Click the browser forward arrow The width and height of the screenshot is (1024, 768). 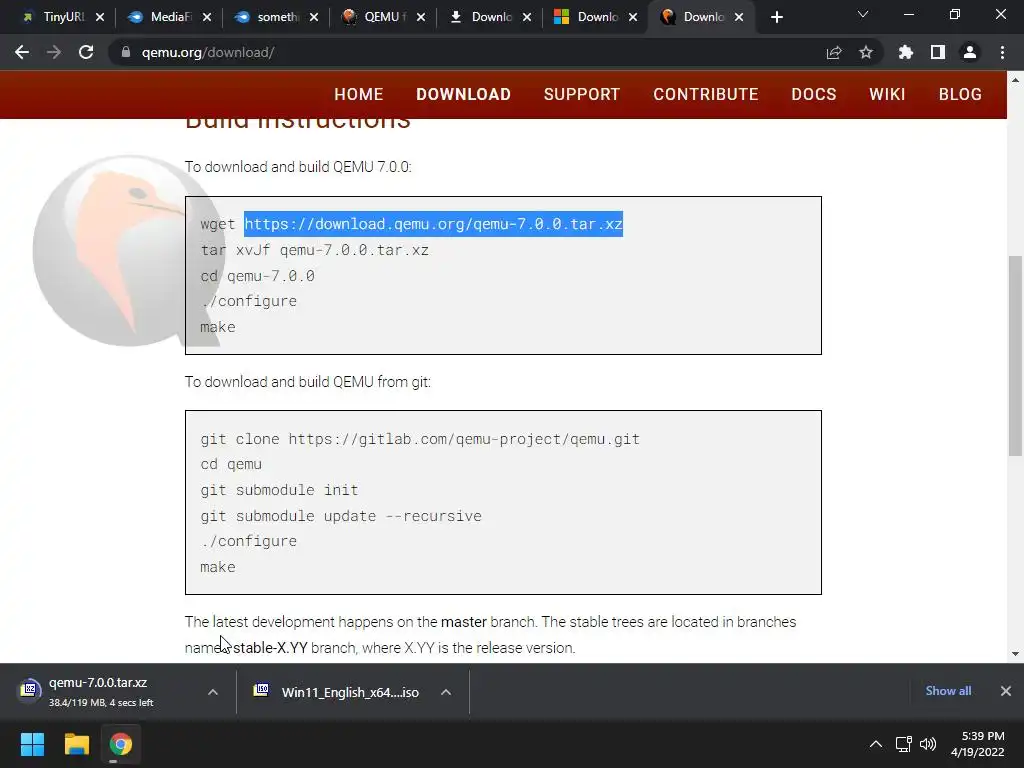click(54, 52)
